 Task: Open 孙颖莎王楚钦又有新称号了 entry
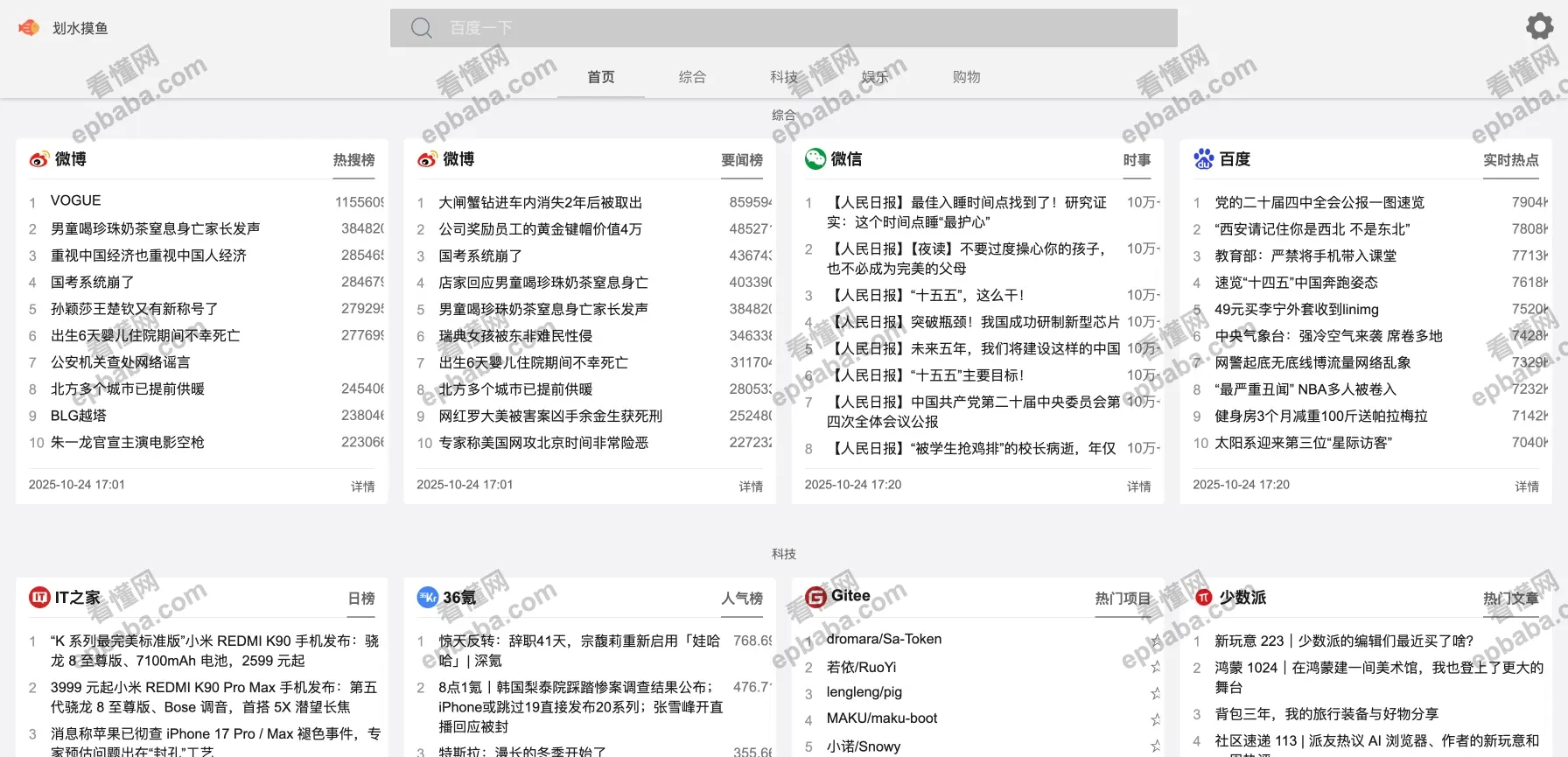pyautogui.click(x=135, y=309)
